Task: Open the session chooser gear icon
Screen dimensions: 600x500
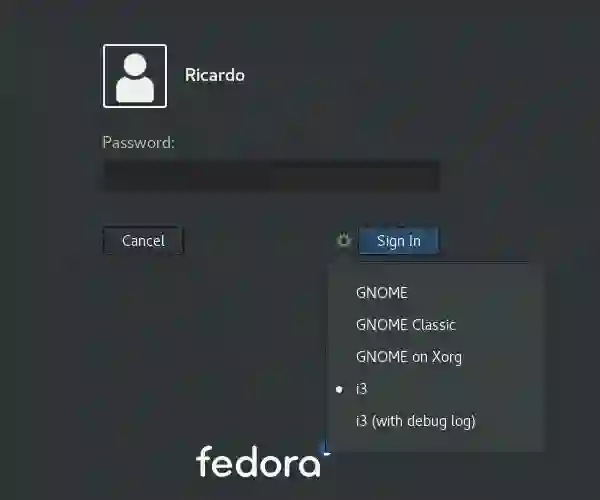Action: (x=344, y=240)
